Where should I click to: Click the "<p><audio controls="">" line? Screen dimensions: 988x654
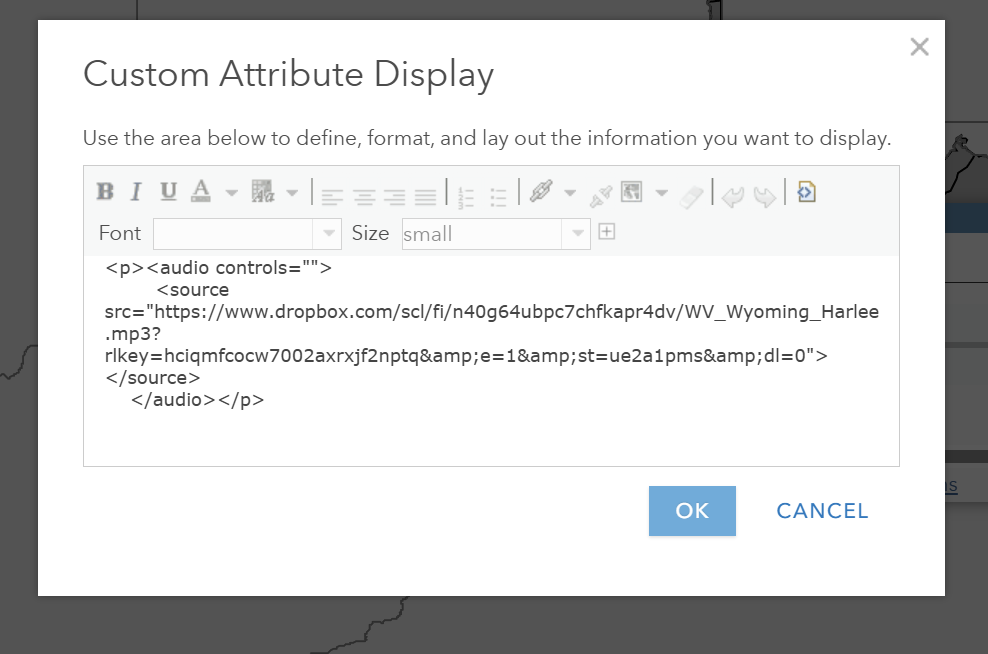pos(219,268)
